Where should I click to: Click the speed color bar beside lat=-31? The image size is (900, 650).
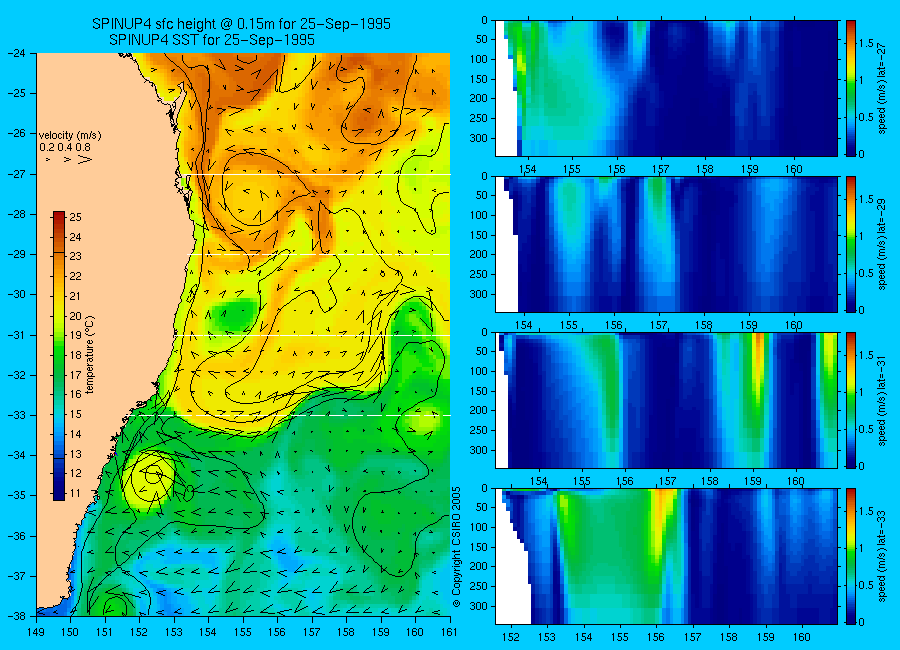(851, 400)
